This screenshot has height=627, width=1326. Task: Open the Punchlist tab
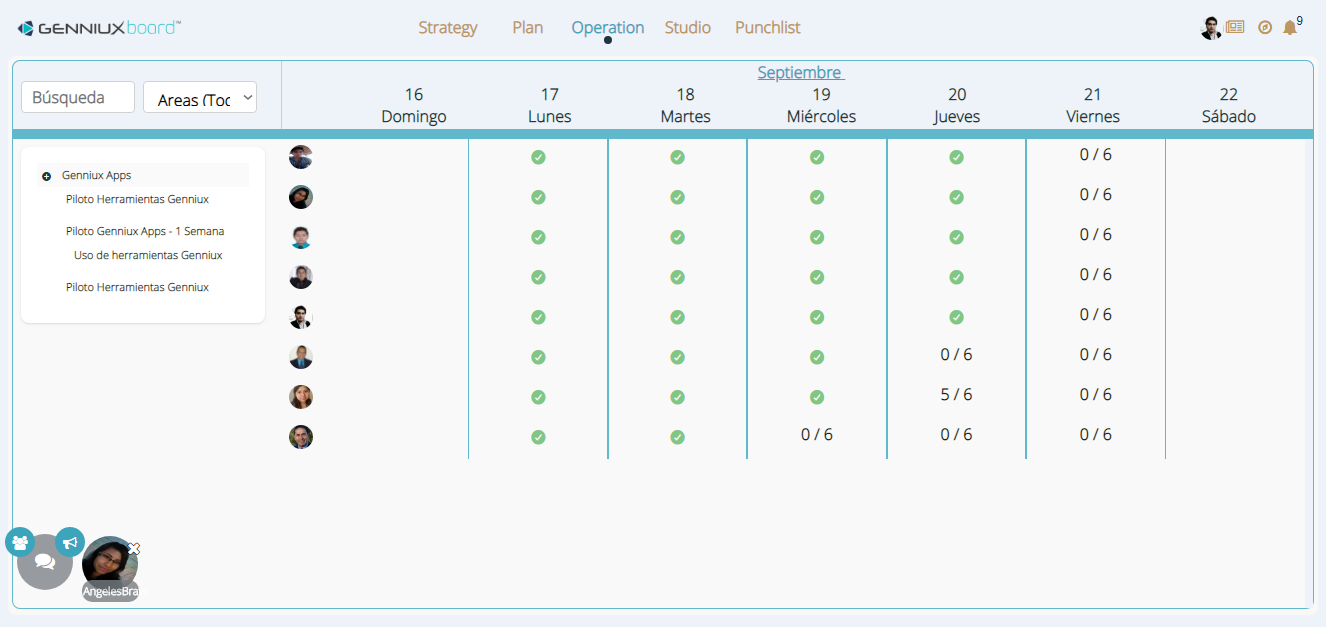click(x=768, y=28)
